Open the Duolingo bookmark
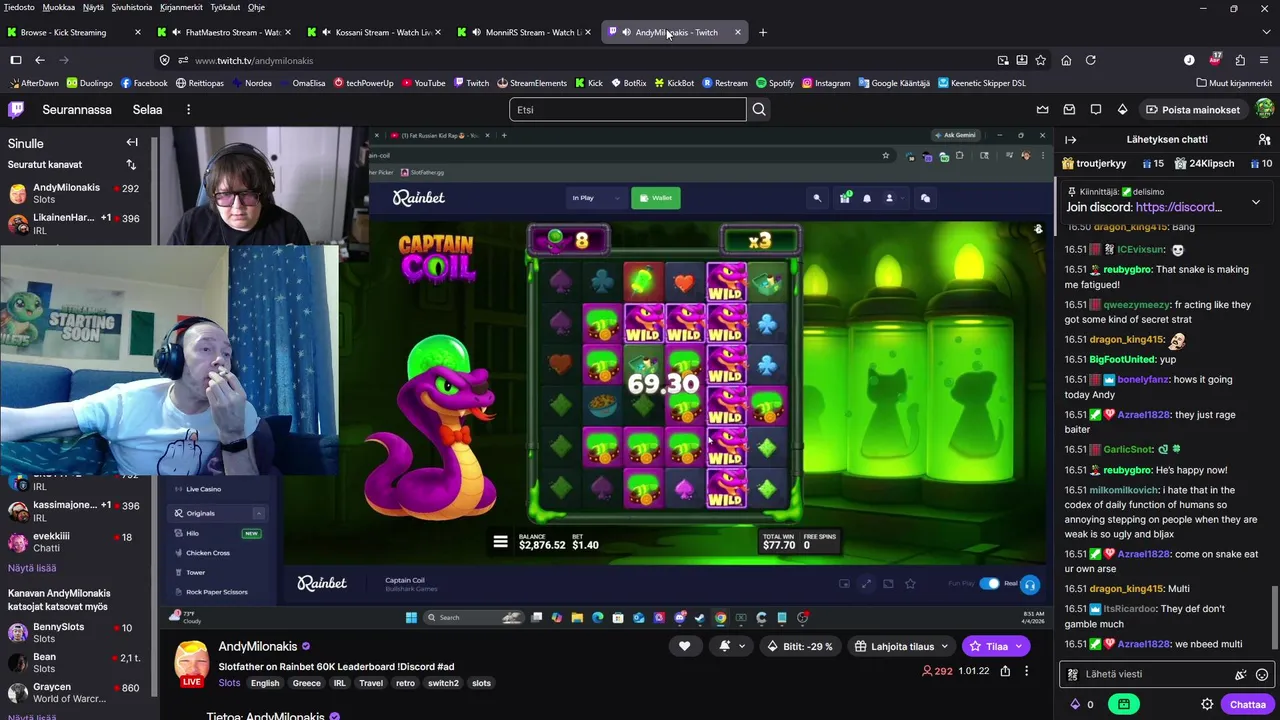This screenshot has width=1280, height=720. pyautogui.click(x=89, y=83)
